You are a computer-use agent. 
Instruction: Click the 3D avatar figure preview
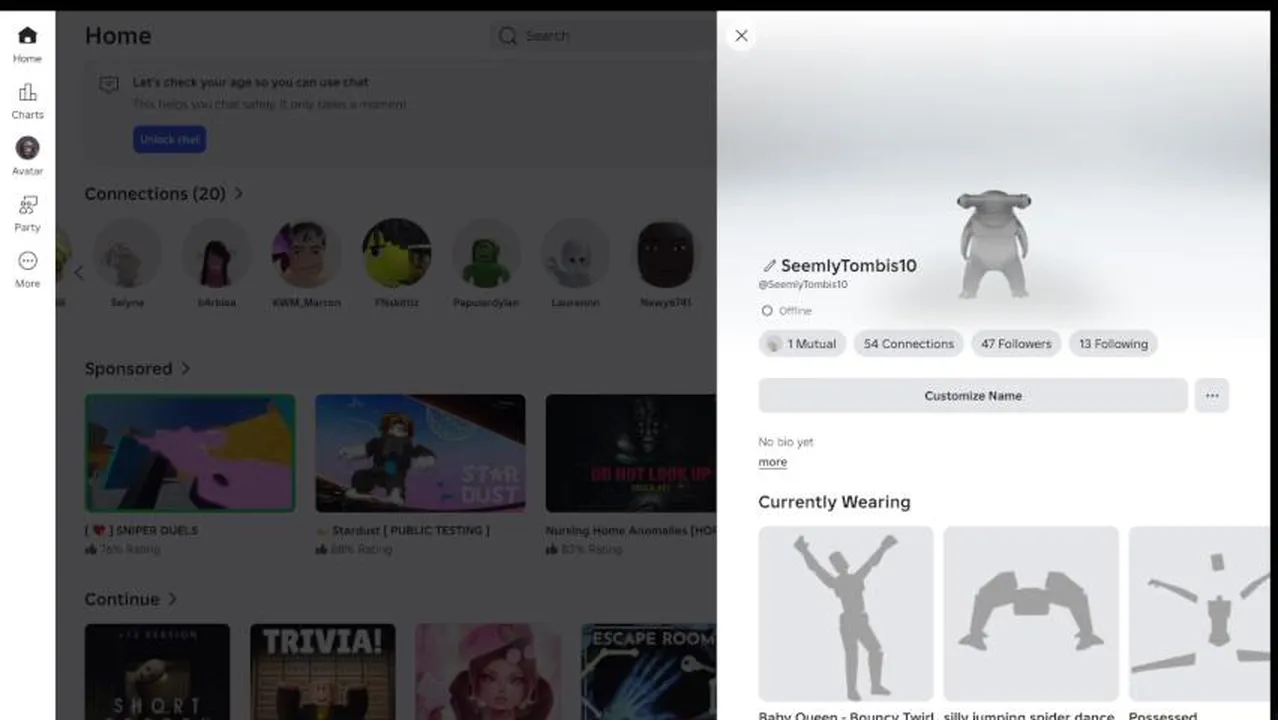pos(993,244)
